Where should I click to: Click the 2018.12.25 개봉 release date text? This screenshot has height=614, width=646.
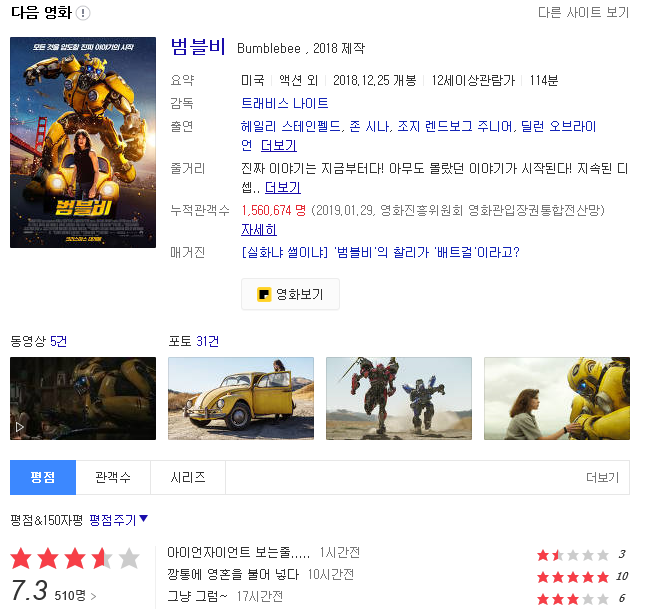pyautogui.click(x=374, y=80)
